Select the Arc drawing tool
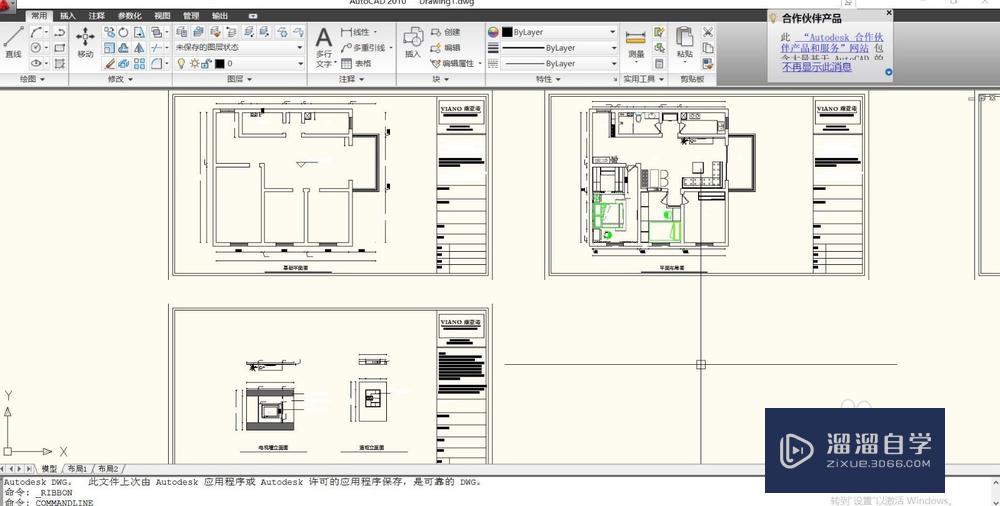 pos(36,32)
